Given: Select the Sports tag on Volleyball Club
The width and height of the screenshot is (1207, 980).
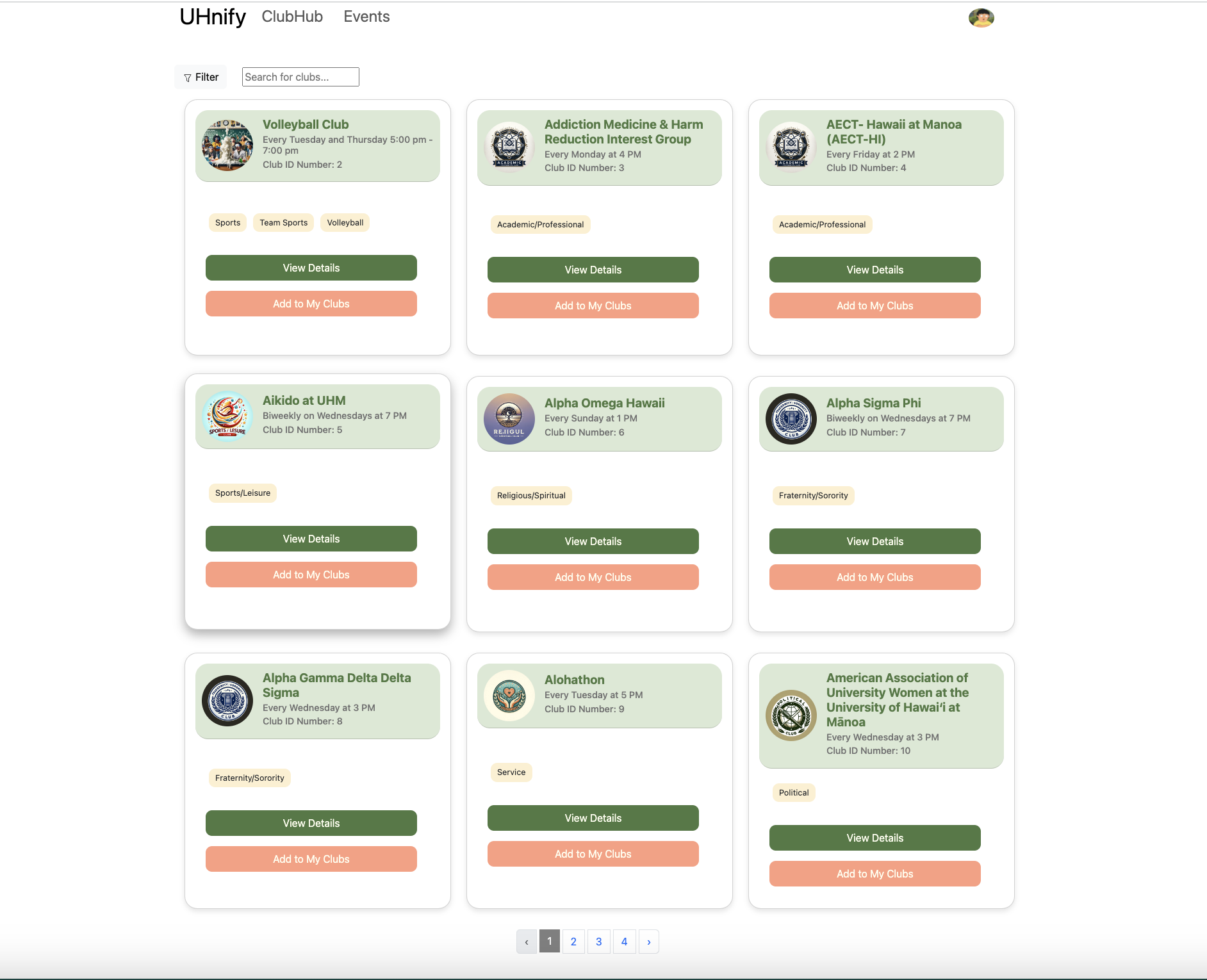Looking at the screenshot, I should (227, 222).
